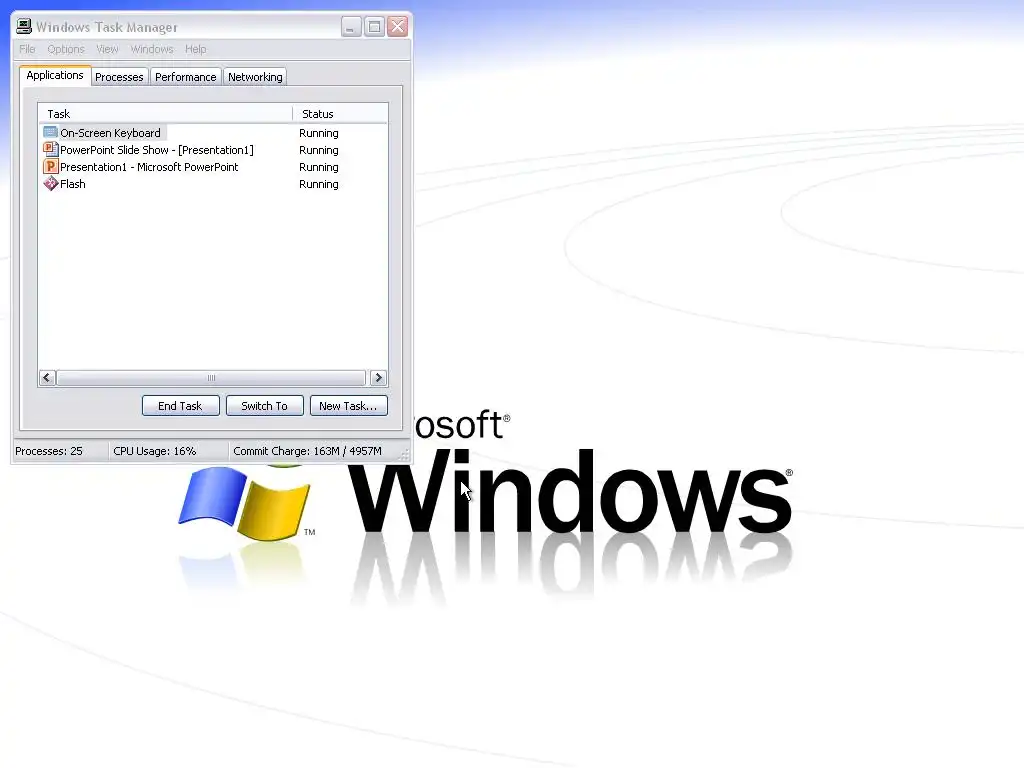The width and height of the screenshot is (1024, 768).
Task: Click the horizontal scrollbar thumb
Action: [211, 377]
